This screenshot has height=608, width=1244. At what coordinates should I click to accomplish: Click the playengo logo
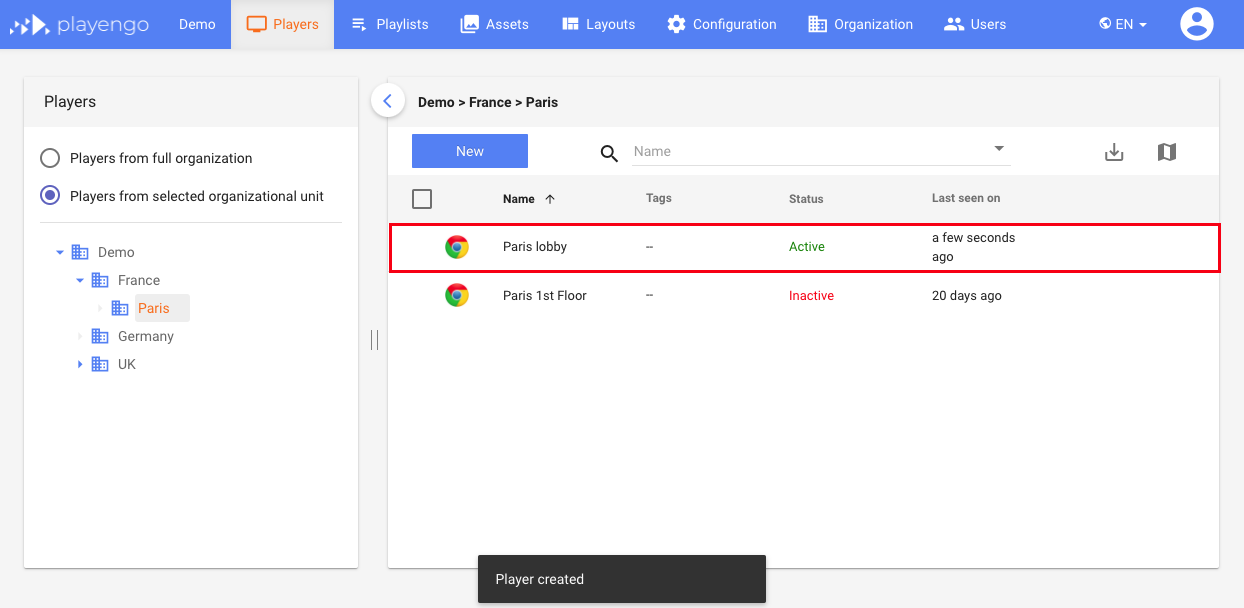pyautogui.click(x=80, y=24)
